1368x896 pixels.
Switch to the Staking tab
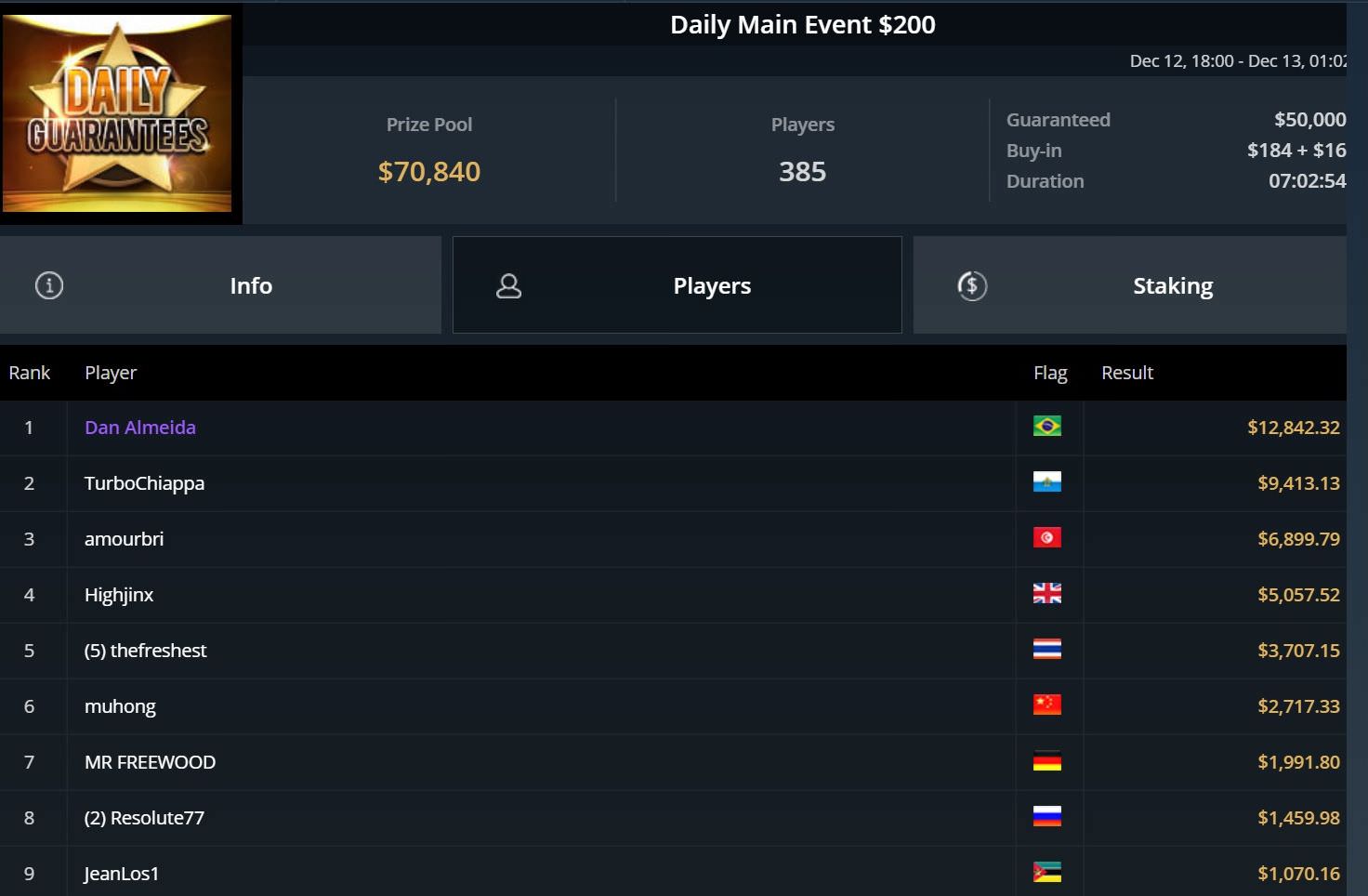click(1172, 285)
